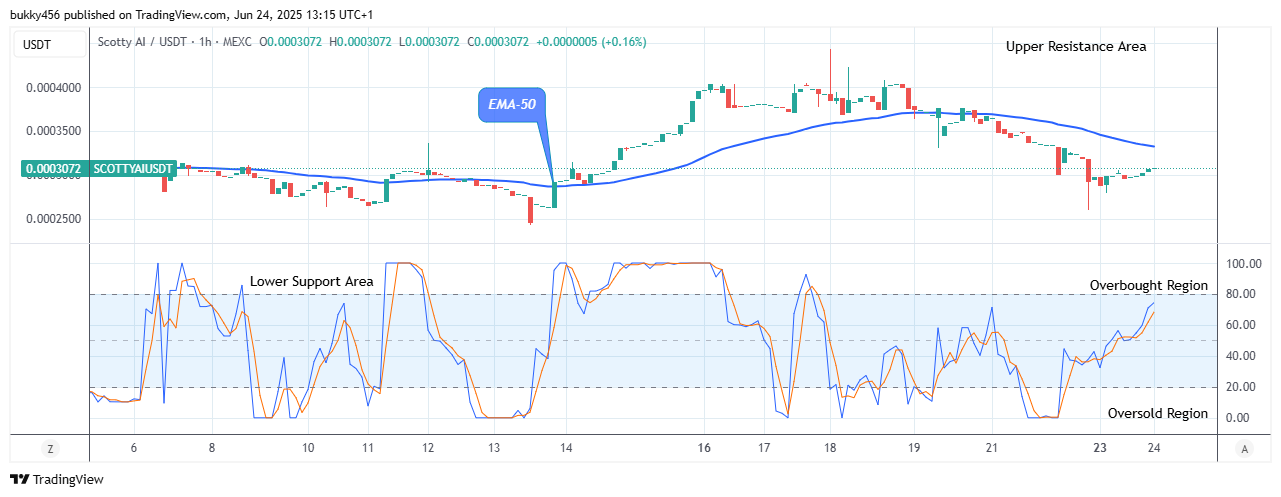Image resolution: width=1281 pixels, height=497 pixels.
Task: Click the 'Scotty AI / USDT · 1h · MEXC' title
Action: [175, 42]
